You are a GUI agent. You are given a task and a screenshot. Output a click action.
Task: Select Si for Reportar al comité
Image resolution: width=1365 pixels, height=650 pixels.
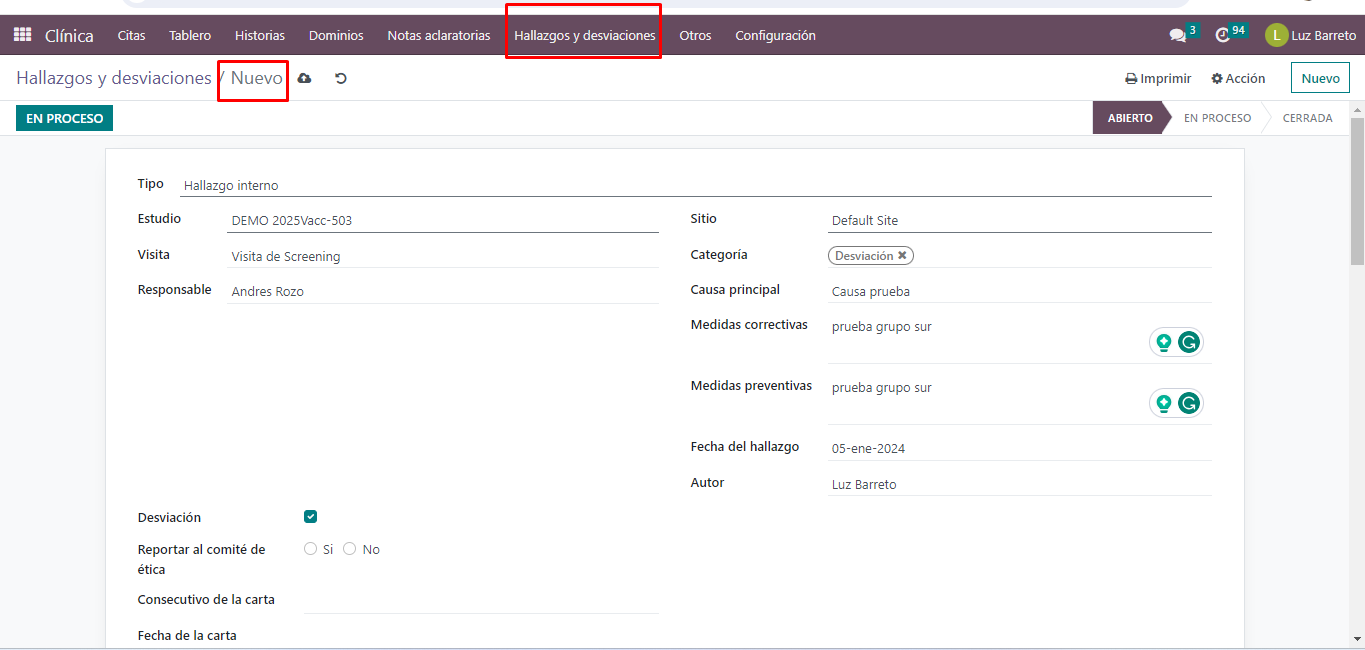click(x=310, y=549)
